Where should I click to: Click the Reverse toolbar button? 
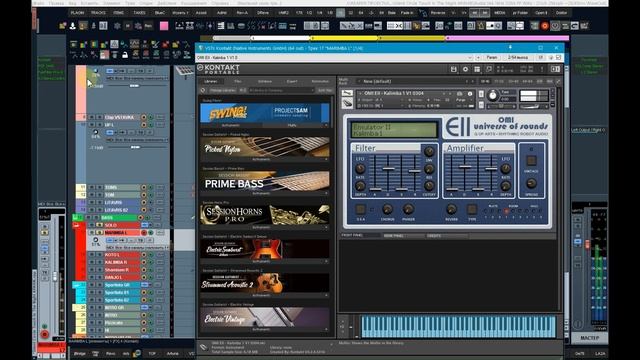coord(438,13)
